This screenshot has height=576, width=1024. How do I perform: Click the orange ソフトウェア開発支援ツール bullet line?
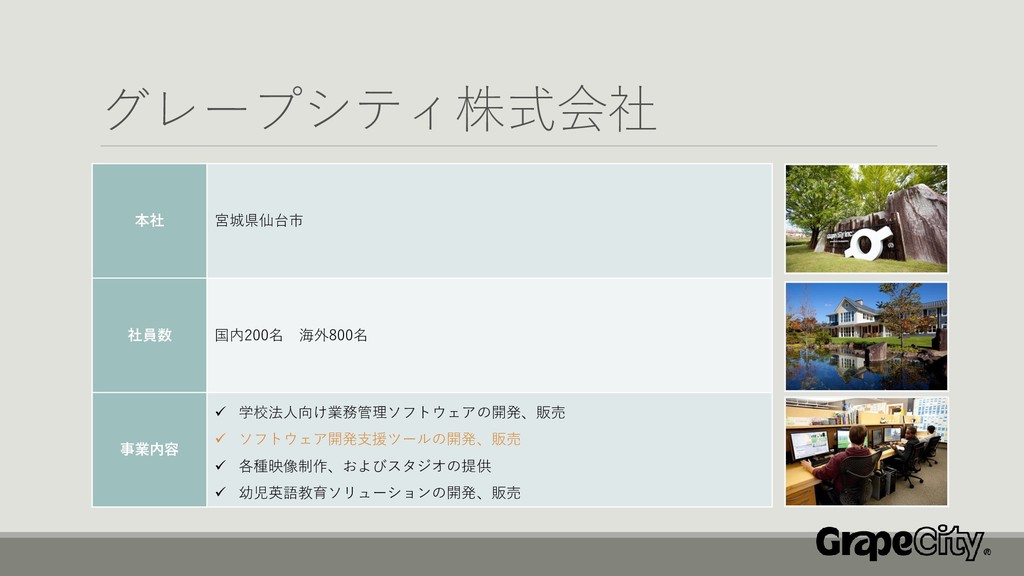click(379, 439)
